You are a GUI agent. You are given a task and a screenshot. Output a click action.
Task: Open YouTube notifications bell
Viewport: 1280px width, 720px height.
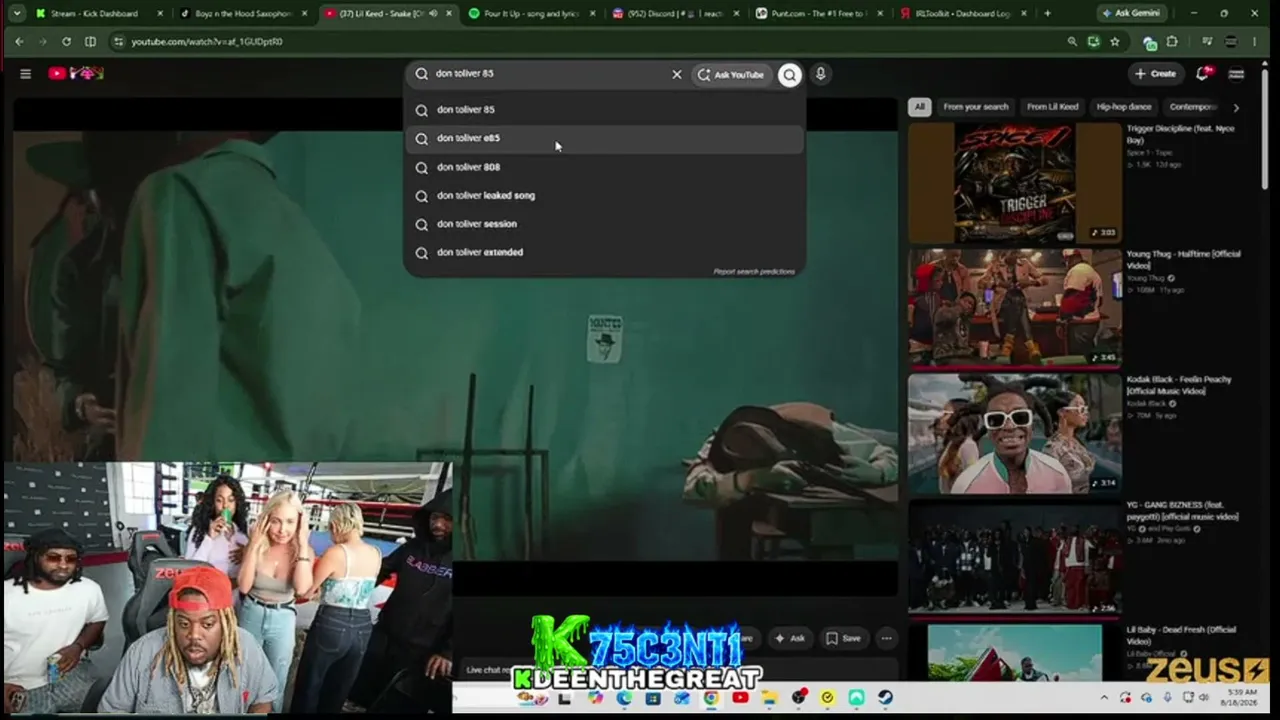point(1203,73)
